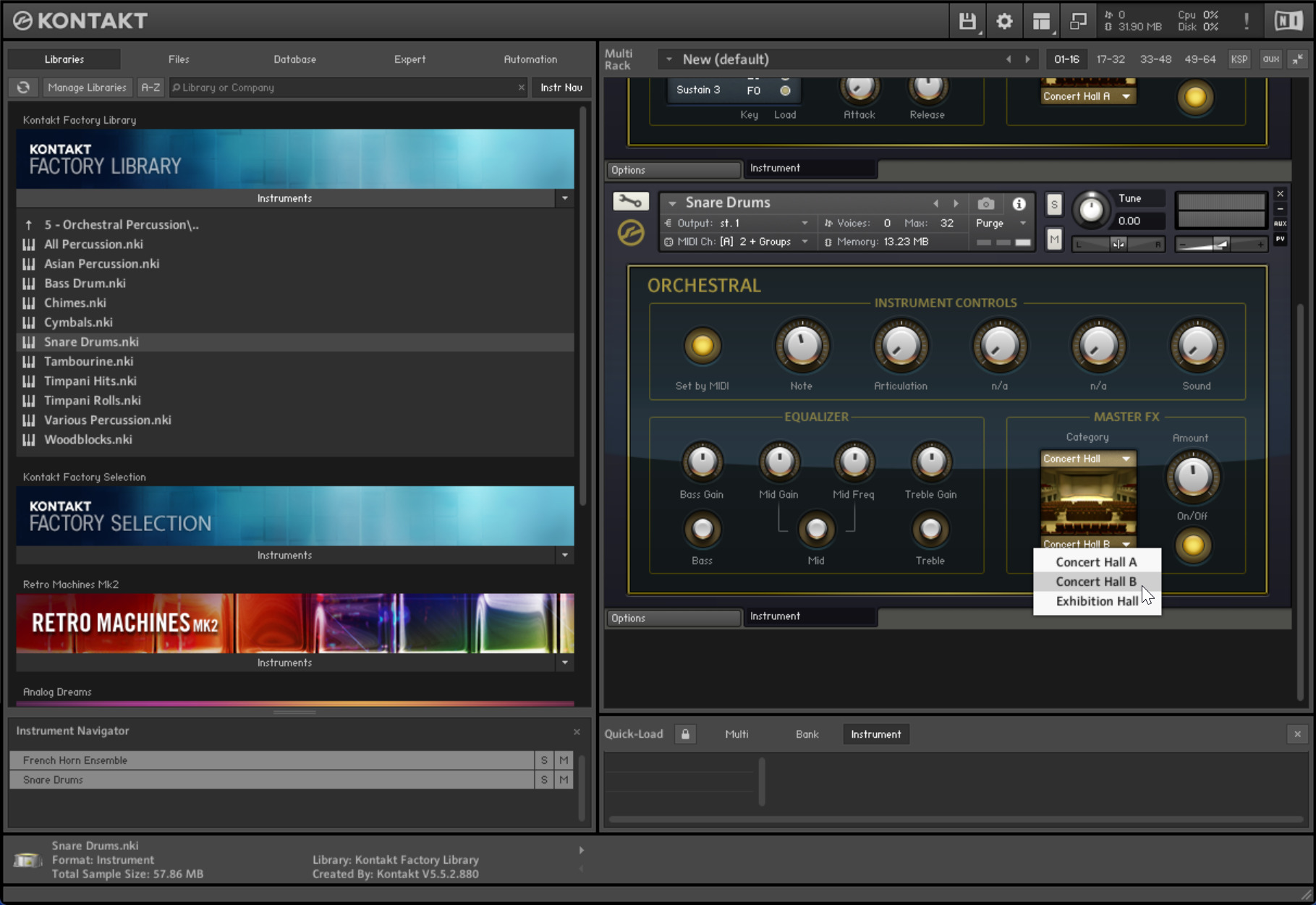Screen dimensions: 1316x905
Task: Open Quick-Load Multi view
Action: [736, 734]
